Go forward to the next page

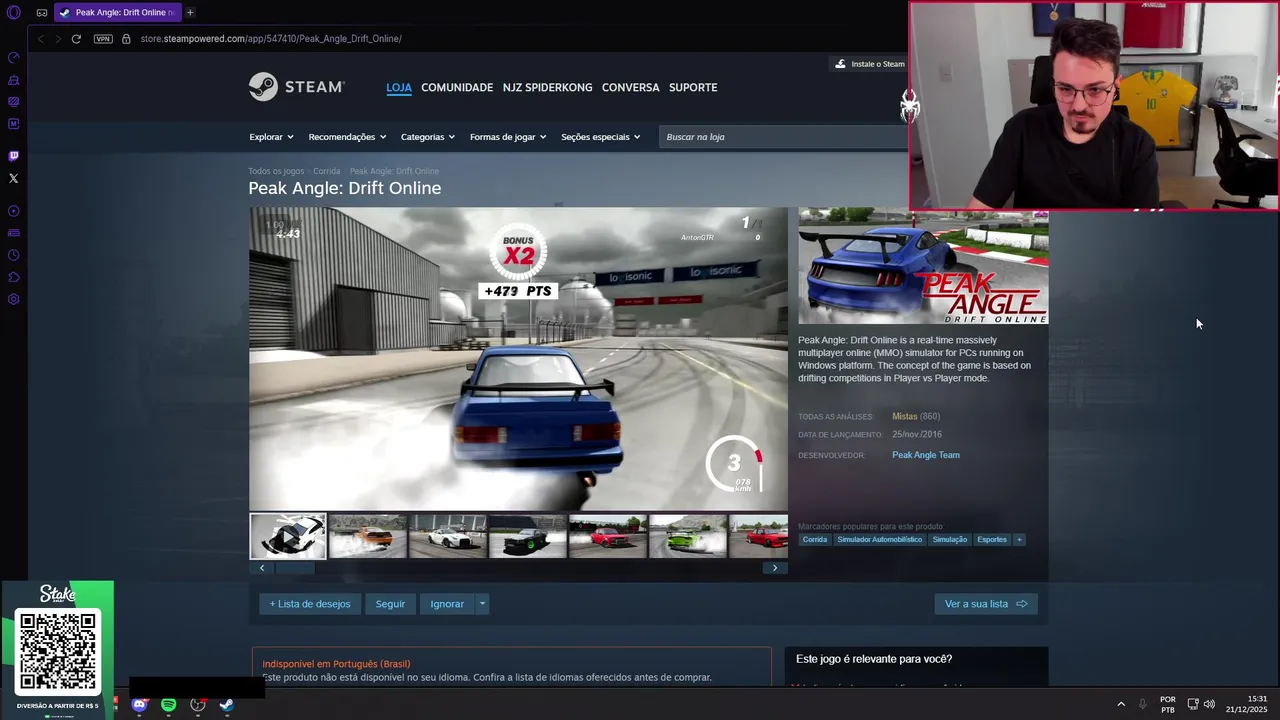point(58,39)
